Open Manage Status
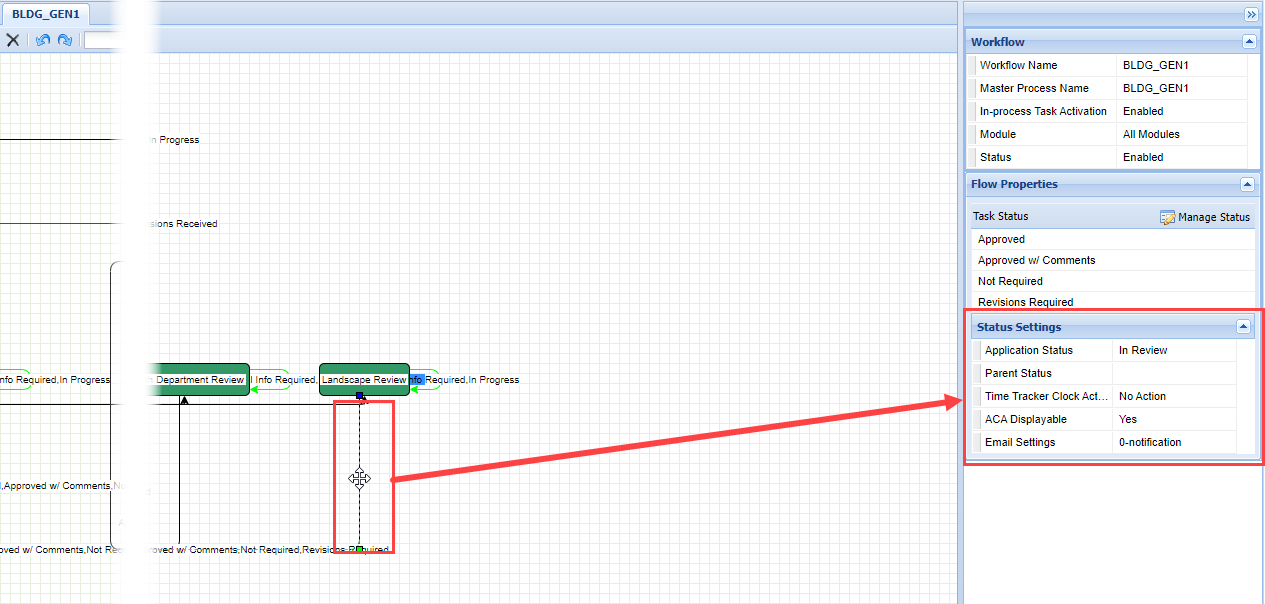 (x=1205, y=217)
